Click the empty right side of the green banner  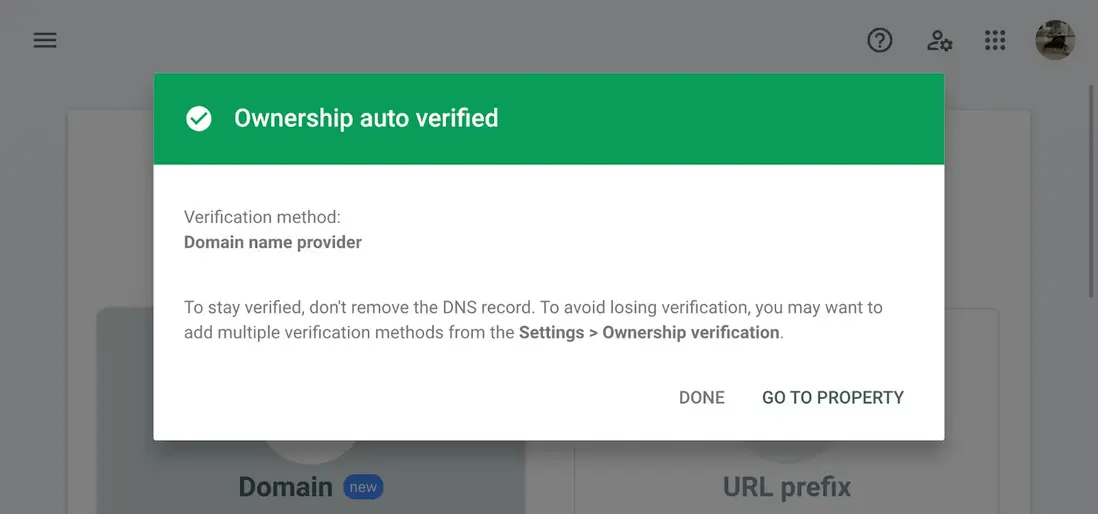pos(760,119)
